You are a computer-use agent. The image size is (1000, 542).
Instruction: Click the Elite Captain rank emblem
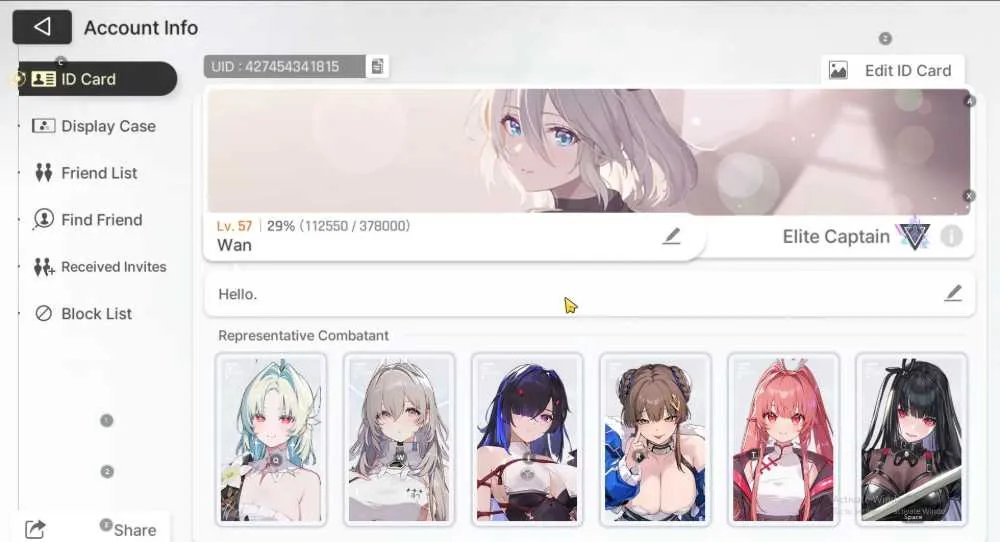pyautogui.click(x=915, y=235)
